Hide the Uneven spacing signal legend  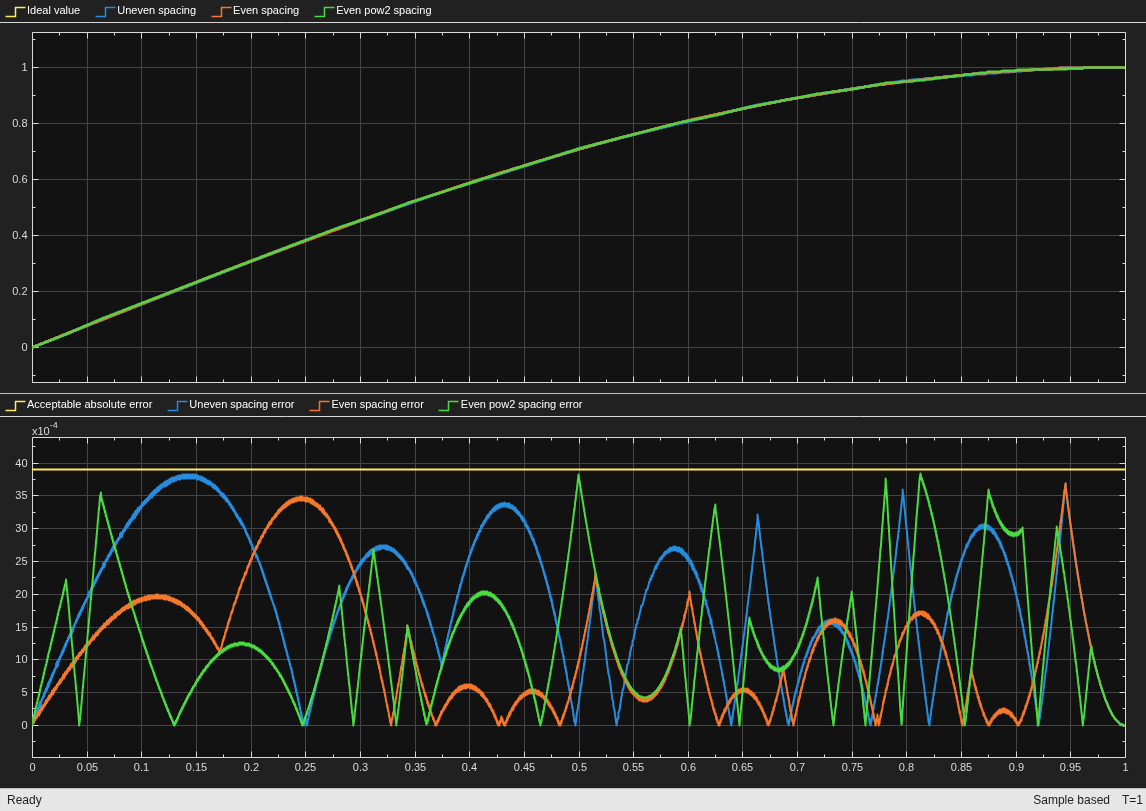point(146,11)
